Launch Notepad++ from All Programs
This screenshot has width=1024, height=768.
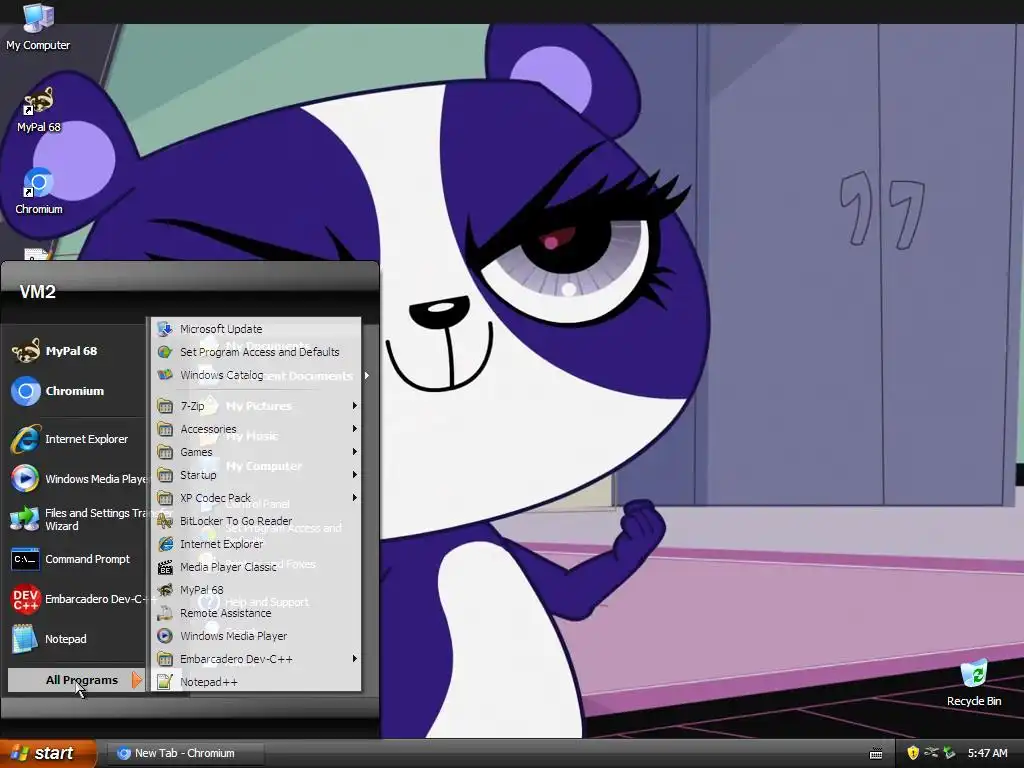click(256, 682)
